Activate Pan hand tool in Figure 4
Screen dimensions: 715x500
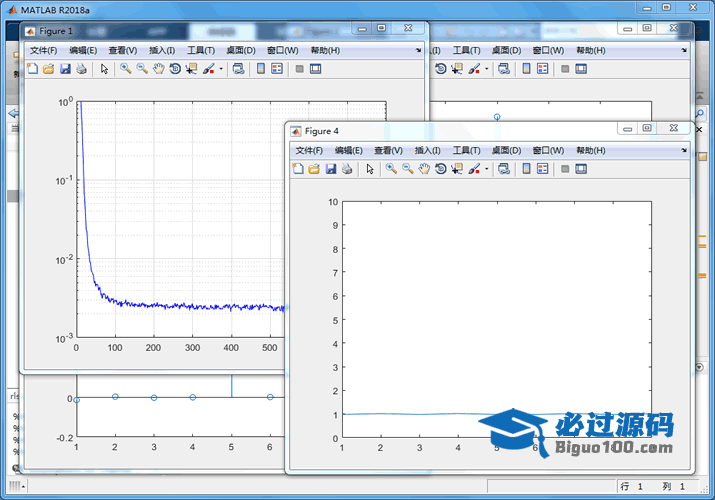tap(424, 169)
